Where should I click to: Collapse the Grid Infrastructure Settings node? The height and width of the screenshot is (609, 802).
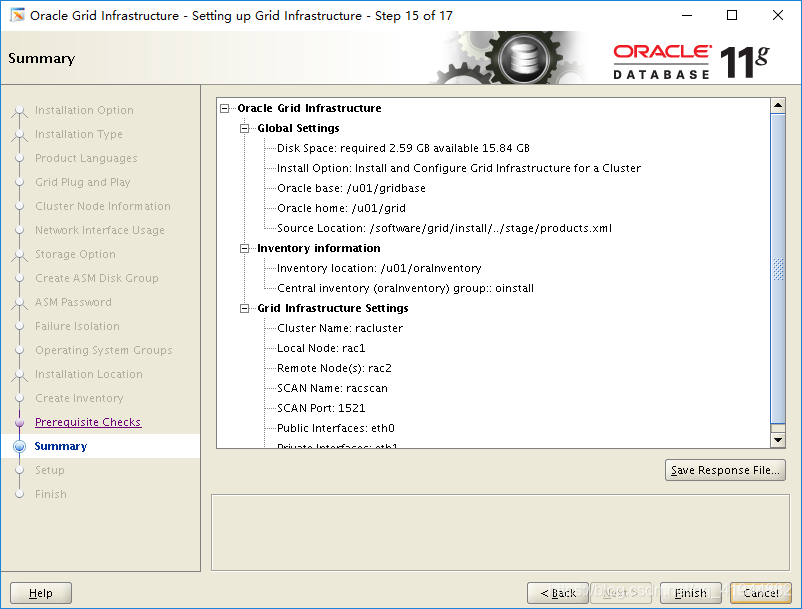[244, 308]
